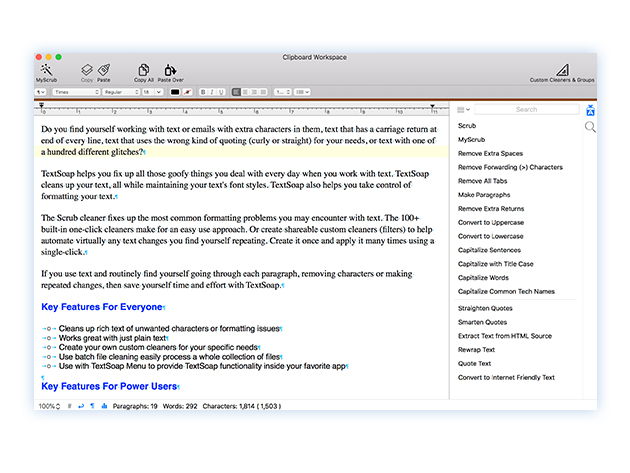Apply Remove Extra Spaces cleaner
This screenshot has height=473, width=630.
coord(490,154)
